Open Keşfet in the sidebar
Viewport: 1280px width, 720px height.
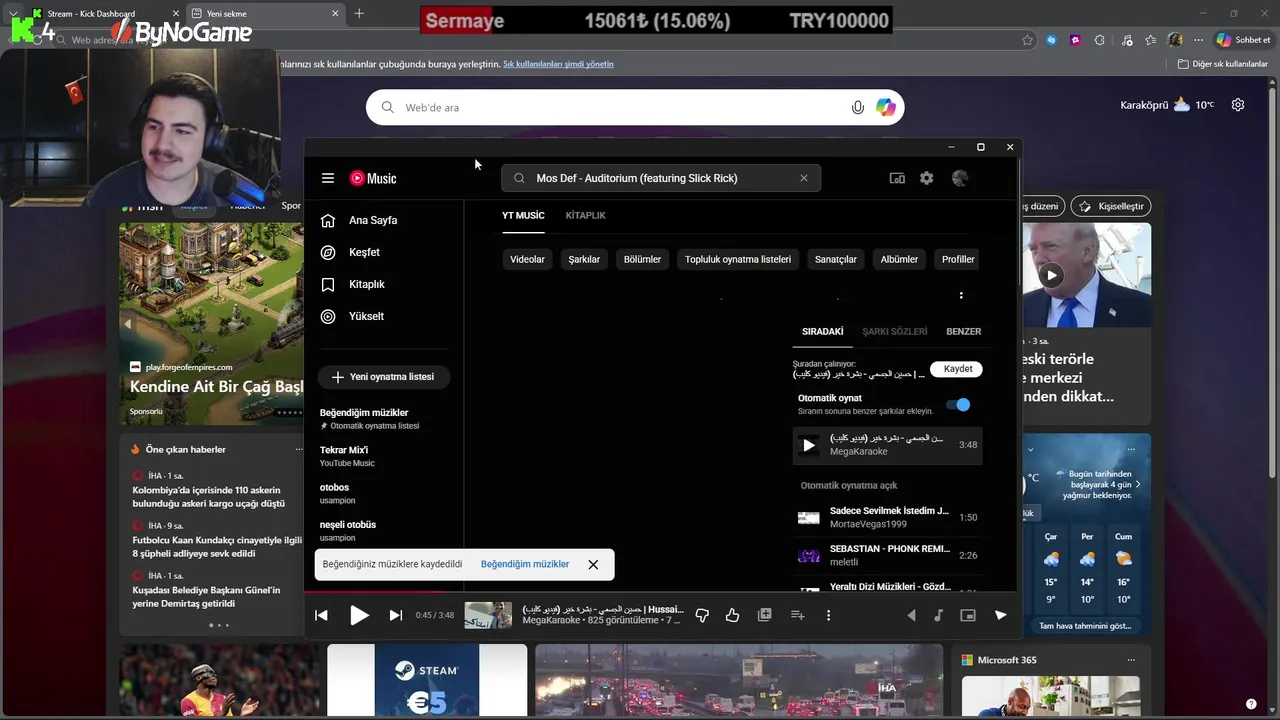[384, 252]
